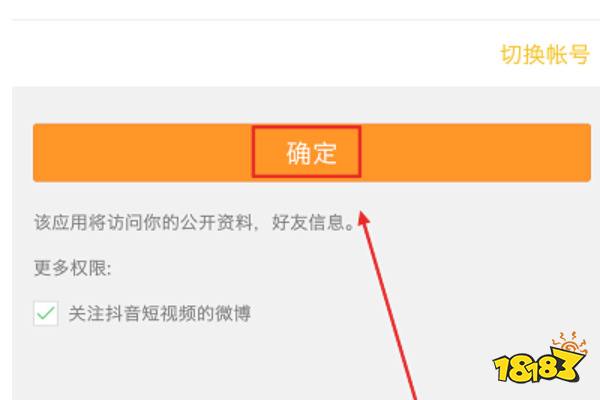Click the 微博 word in the checkbox label
Screen dimensions: 600x400
pos(233,313)
